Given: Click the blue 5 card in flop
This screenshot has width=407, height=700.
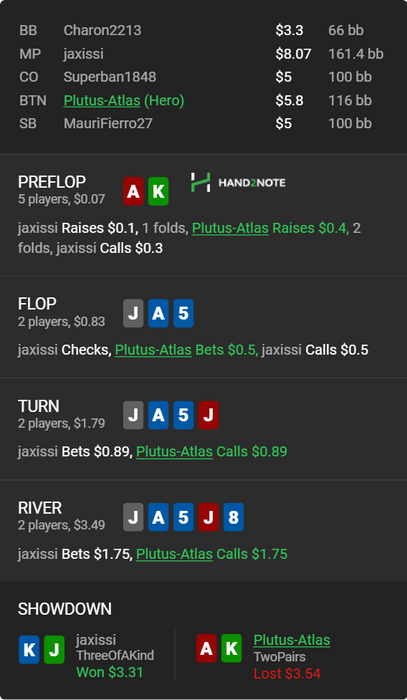Looking at the screenshot, I should [x=183, y=313].
